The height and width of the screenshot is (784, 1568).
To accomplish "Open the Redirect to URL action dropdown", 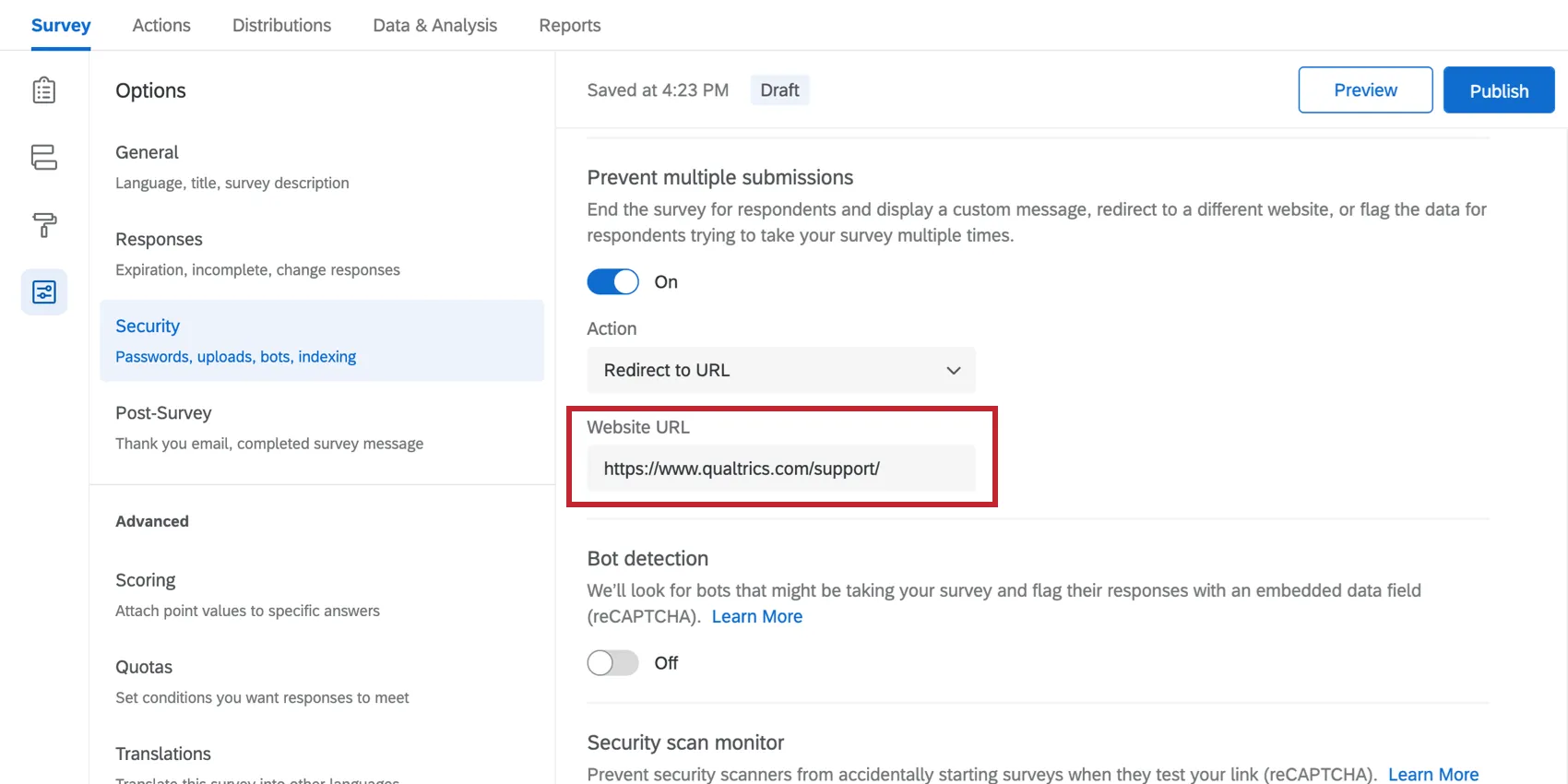I will point(780,370).
